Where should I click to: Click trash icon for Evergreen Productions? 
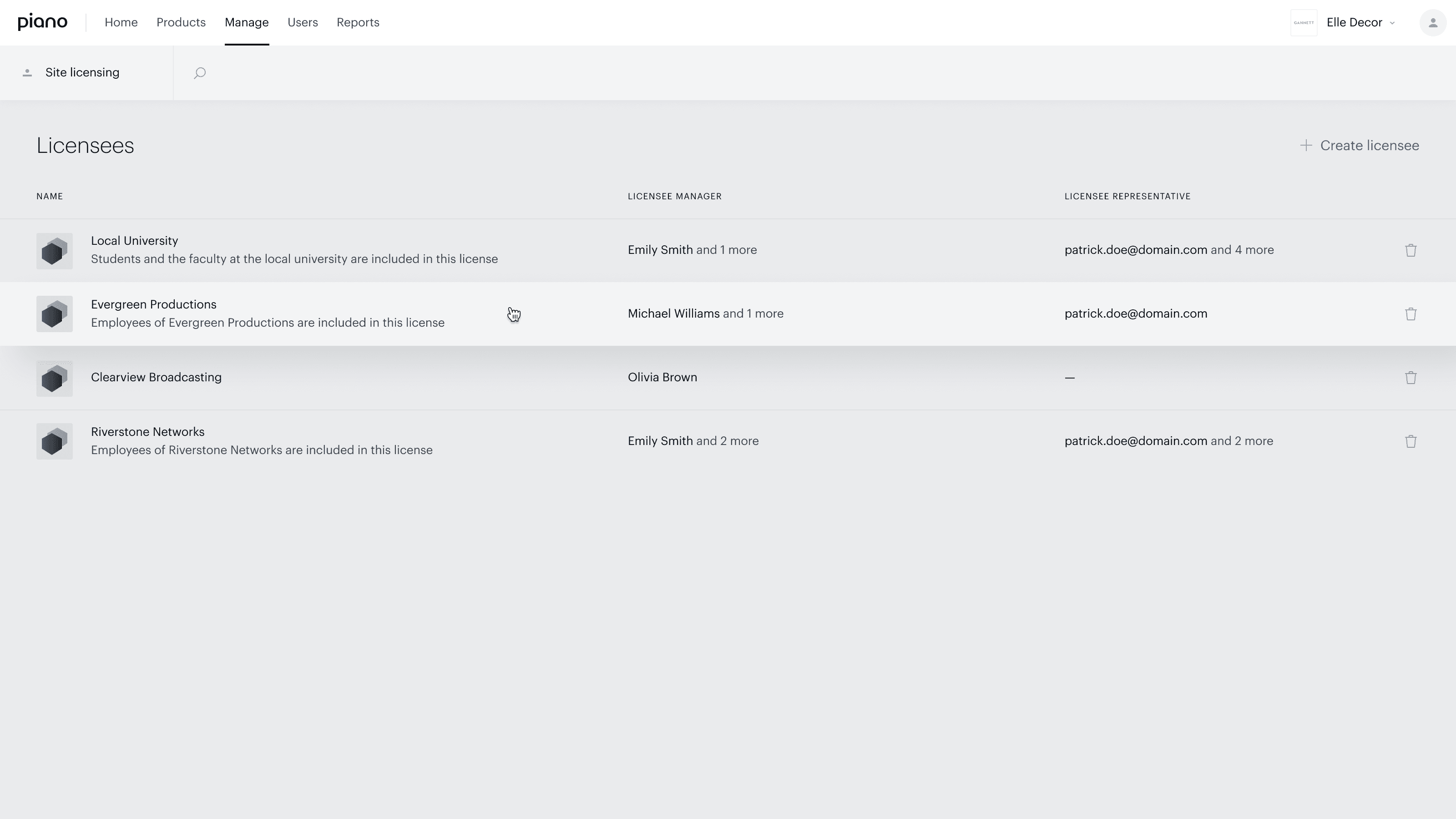pos(1410,314)
